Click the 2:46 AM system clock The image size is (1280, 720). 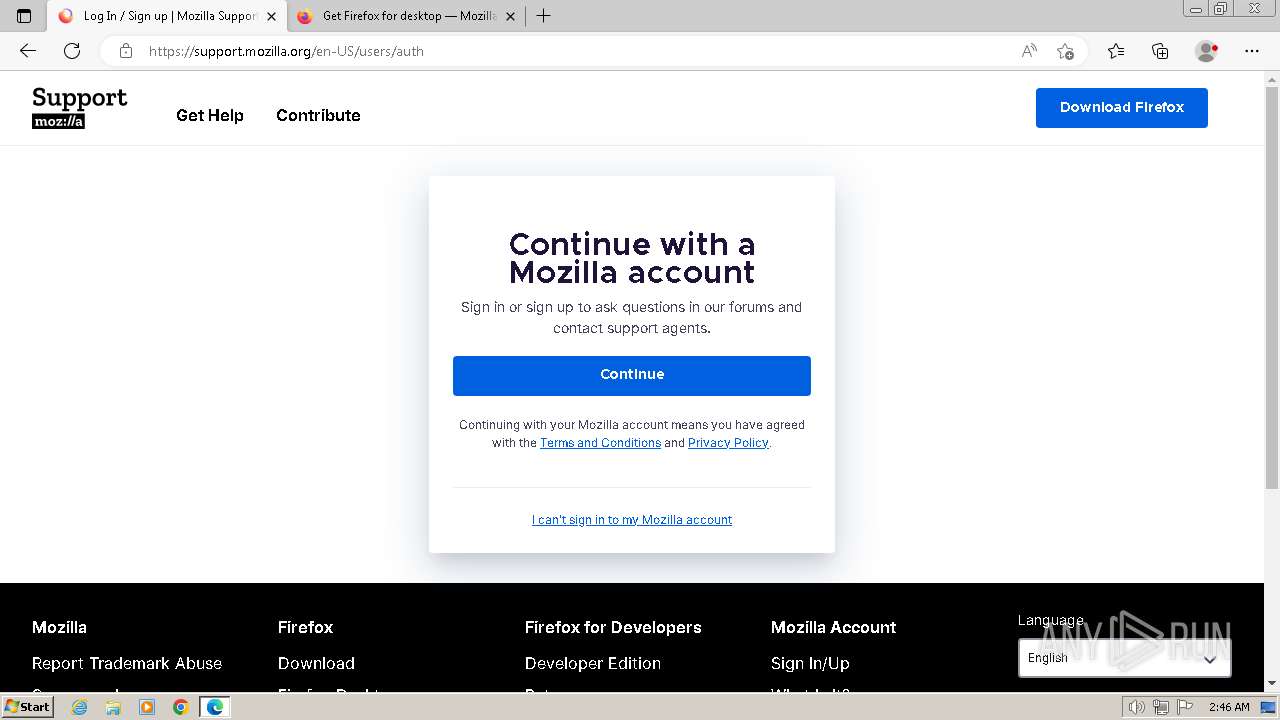coord(1229,707)
